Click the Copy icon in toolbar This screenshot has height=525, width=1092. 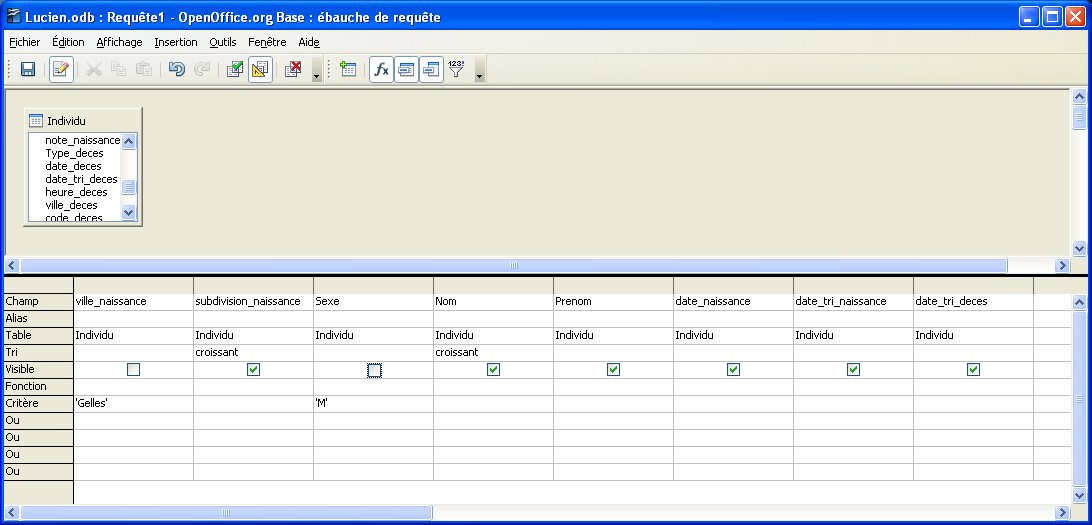point(118,70)
